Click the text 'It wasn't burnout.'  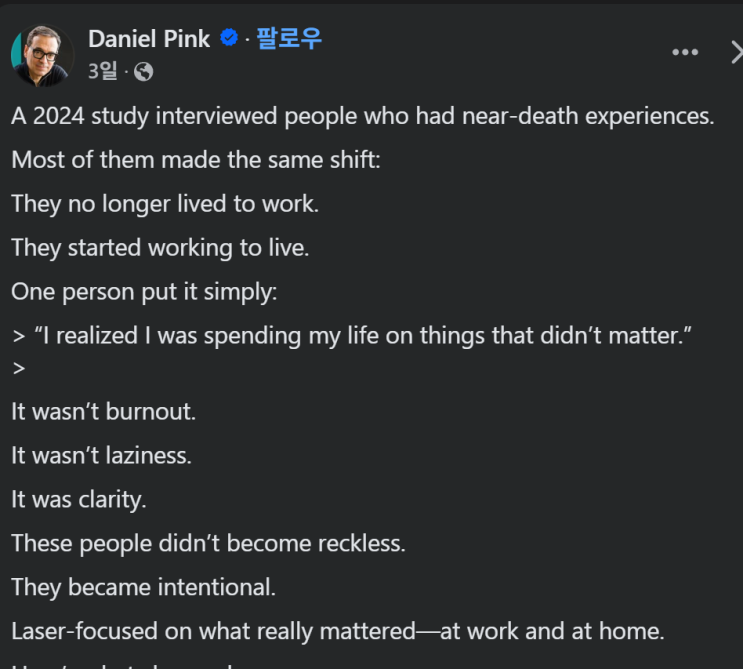[103, 412]
